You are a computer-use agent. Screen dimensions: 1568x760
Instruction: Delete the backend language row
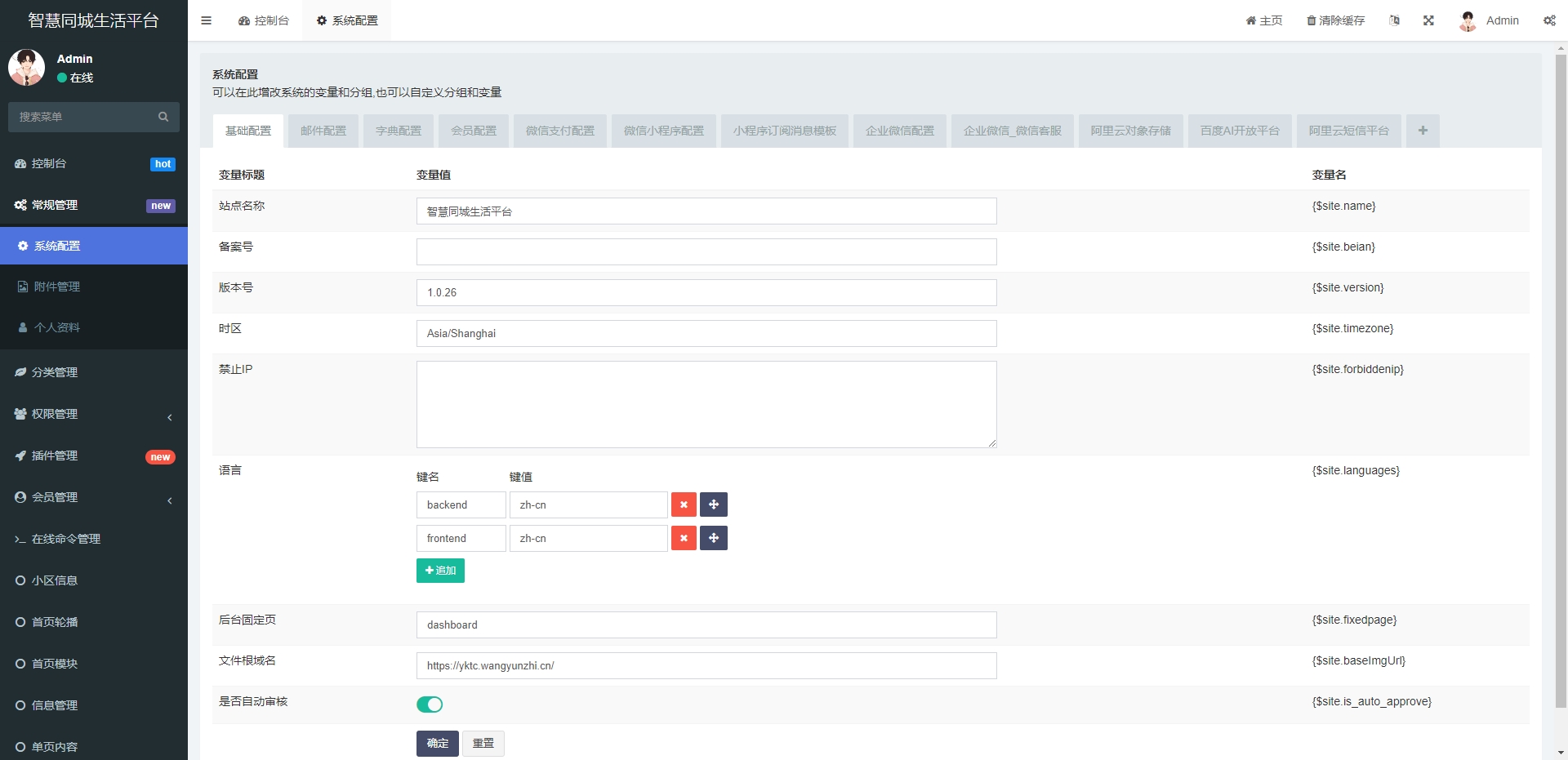point(684,504)
